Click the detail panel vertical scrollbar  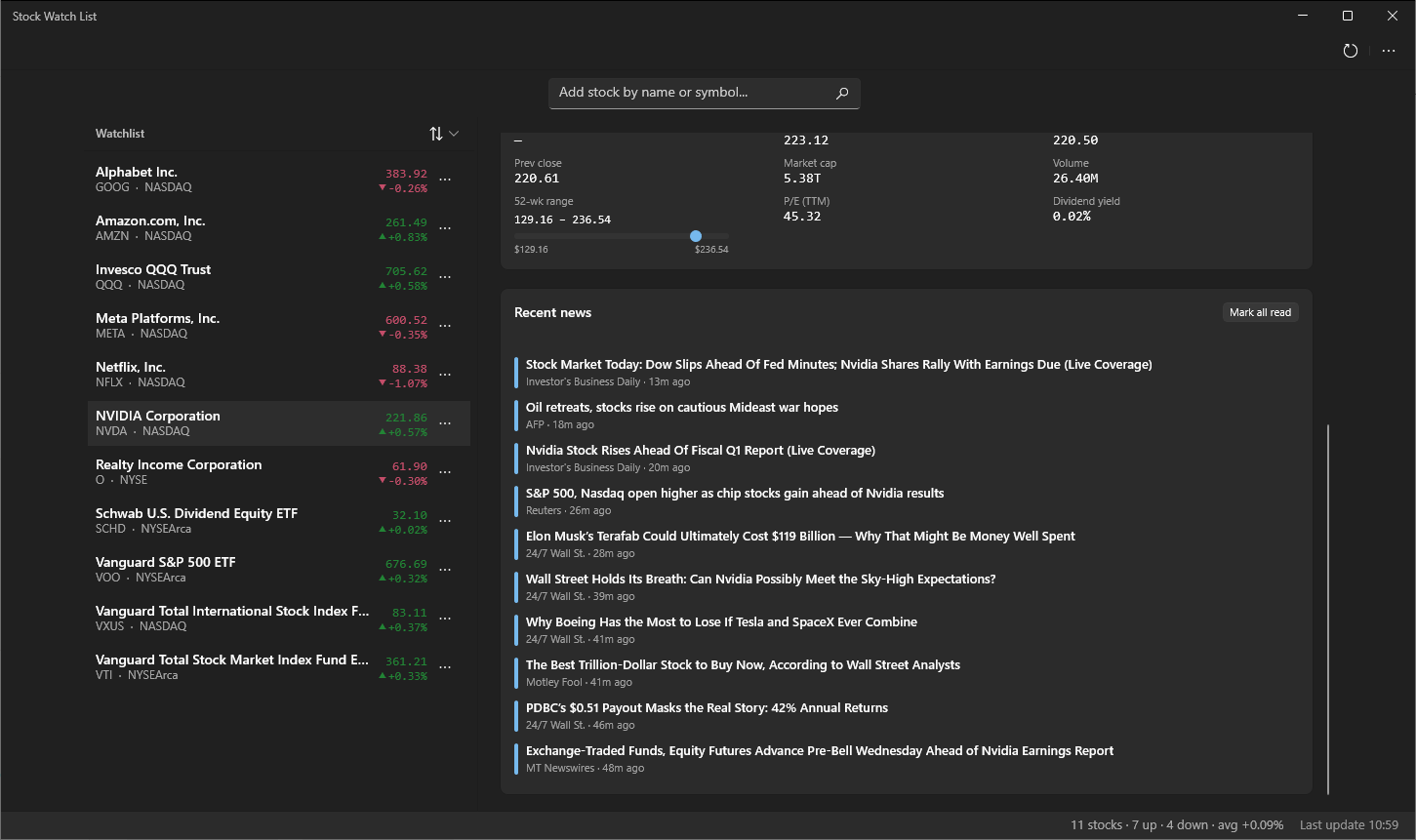[1328, 609]
